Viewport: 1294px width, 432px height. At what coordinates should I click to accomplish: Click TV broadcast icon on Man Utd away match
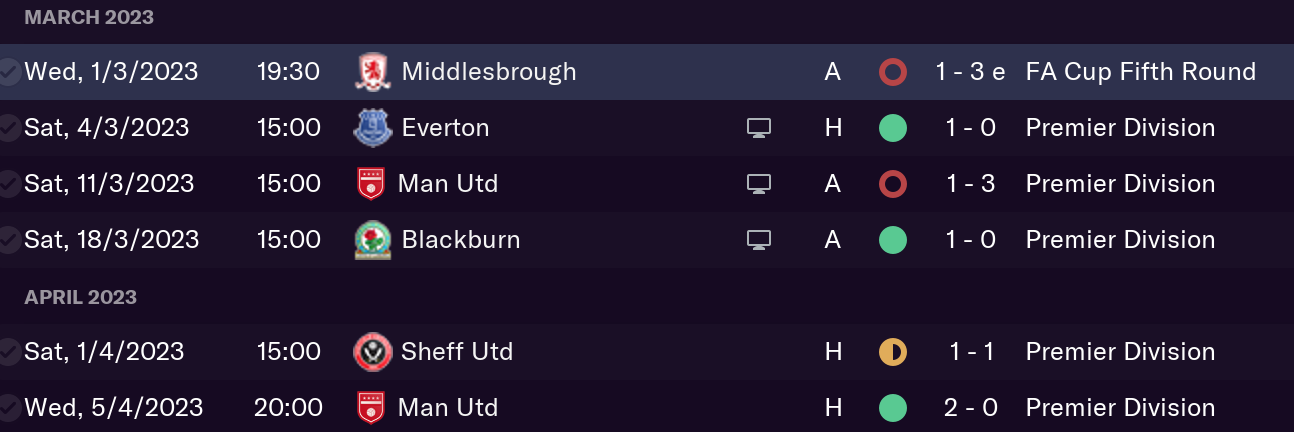pyautogui.click(x=759, y=184)
